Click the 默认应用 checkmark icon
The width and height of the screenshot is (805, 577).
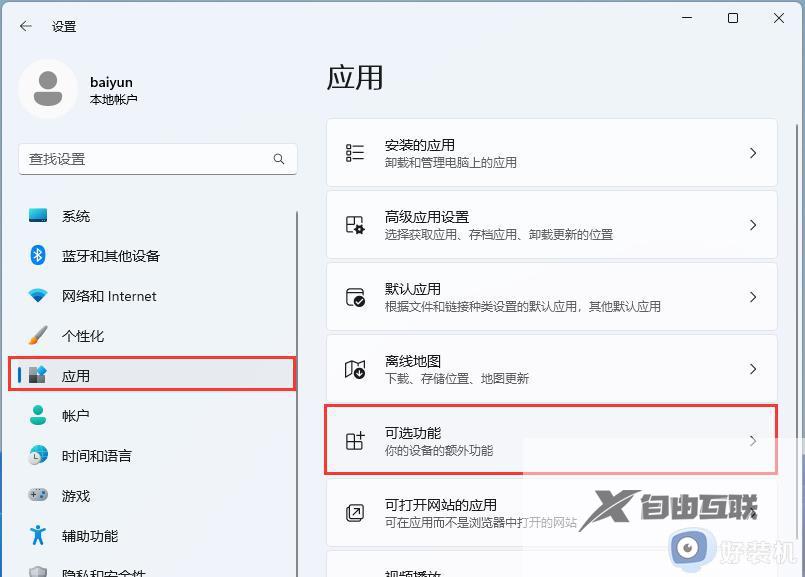[355, 296]
